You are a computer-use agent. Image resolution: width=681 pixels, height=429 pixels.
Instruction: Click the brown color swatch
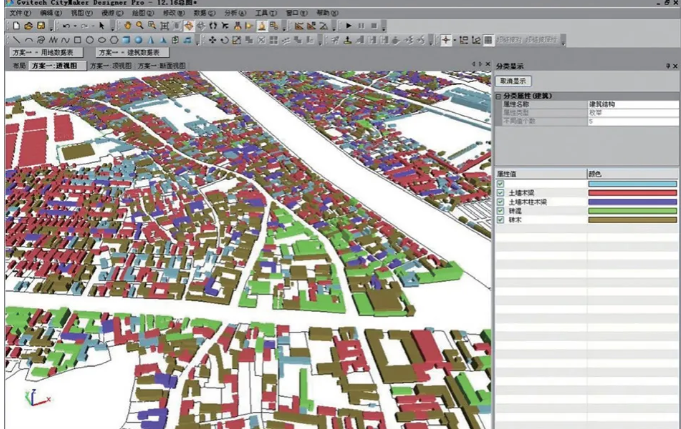(x=632, y=220)
